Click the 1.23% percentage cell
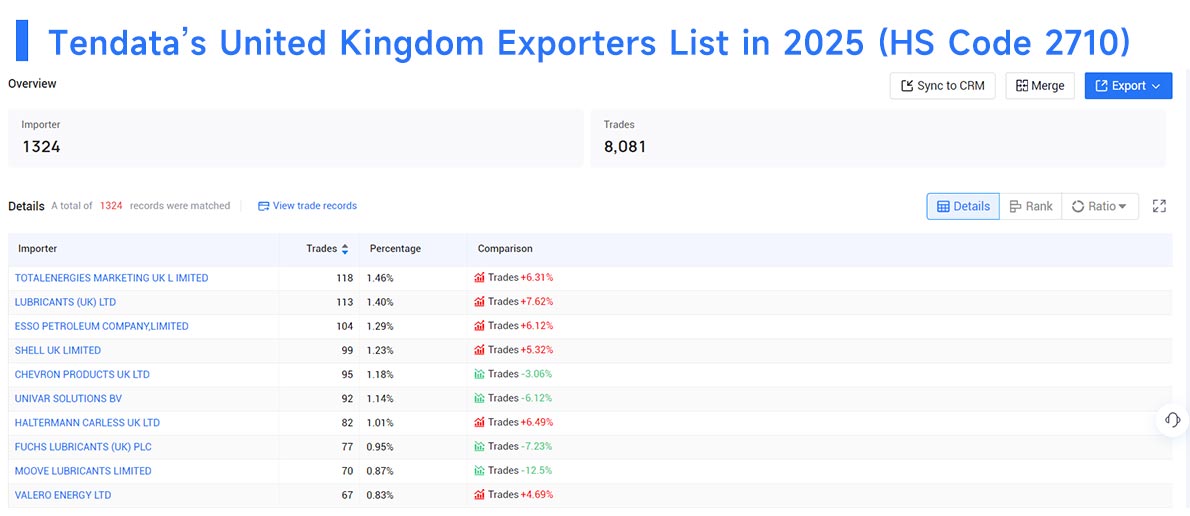1190x516 pixels. point(380,351)
